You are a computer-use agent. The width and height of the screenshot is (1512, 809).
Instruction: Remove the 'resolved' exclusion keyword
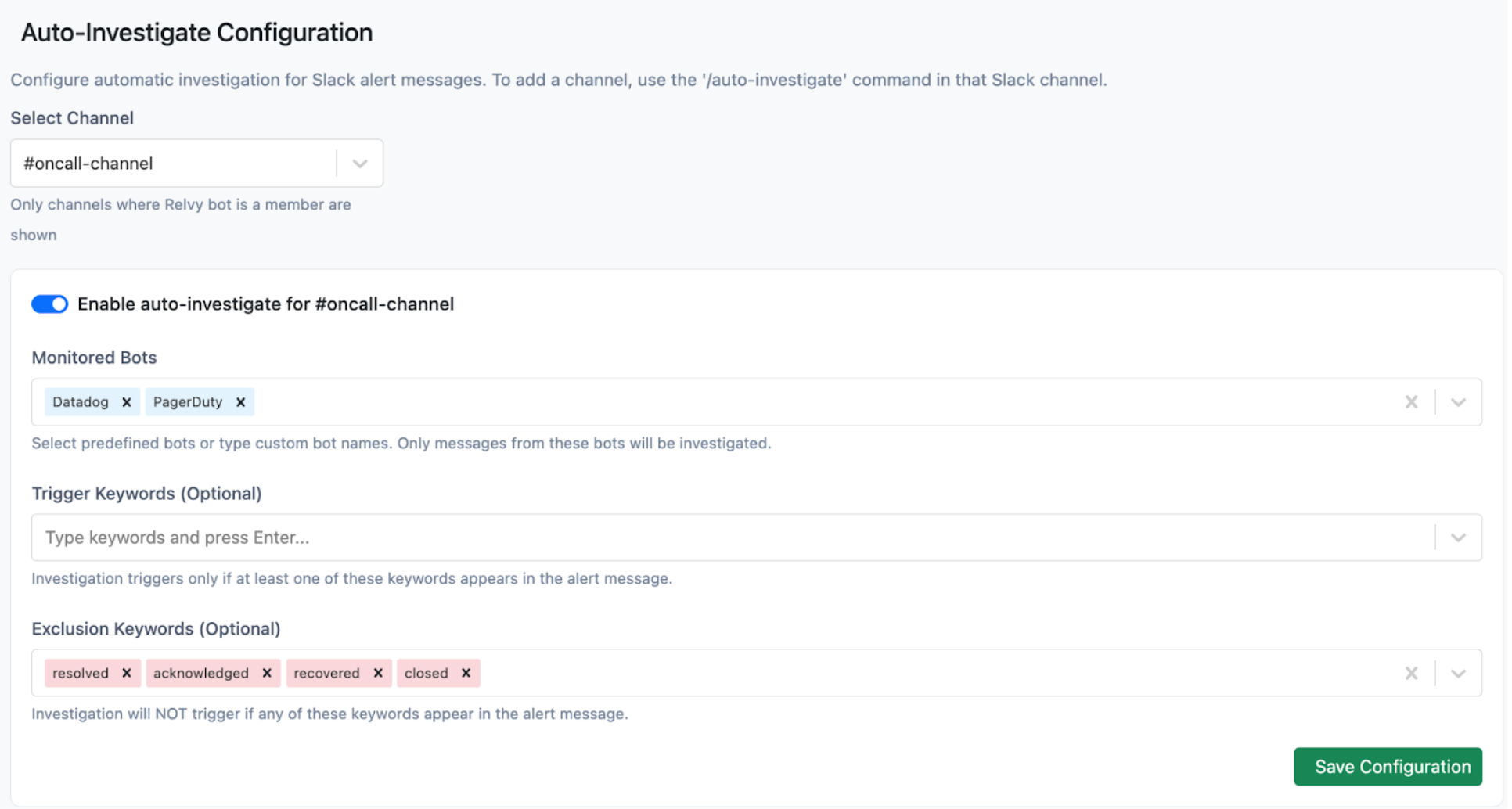pyautogui.click(x=127, y=673)
